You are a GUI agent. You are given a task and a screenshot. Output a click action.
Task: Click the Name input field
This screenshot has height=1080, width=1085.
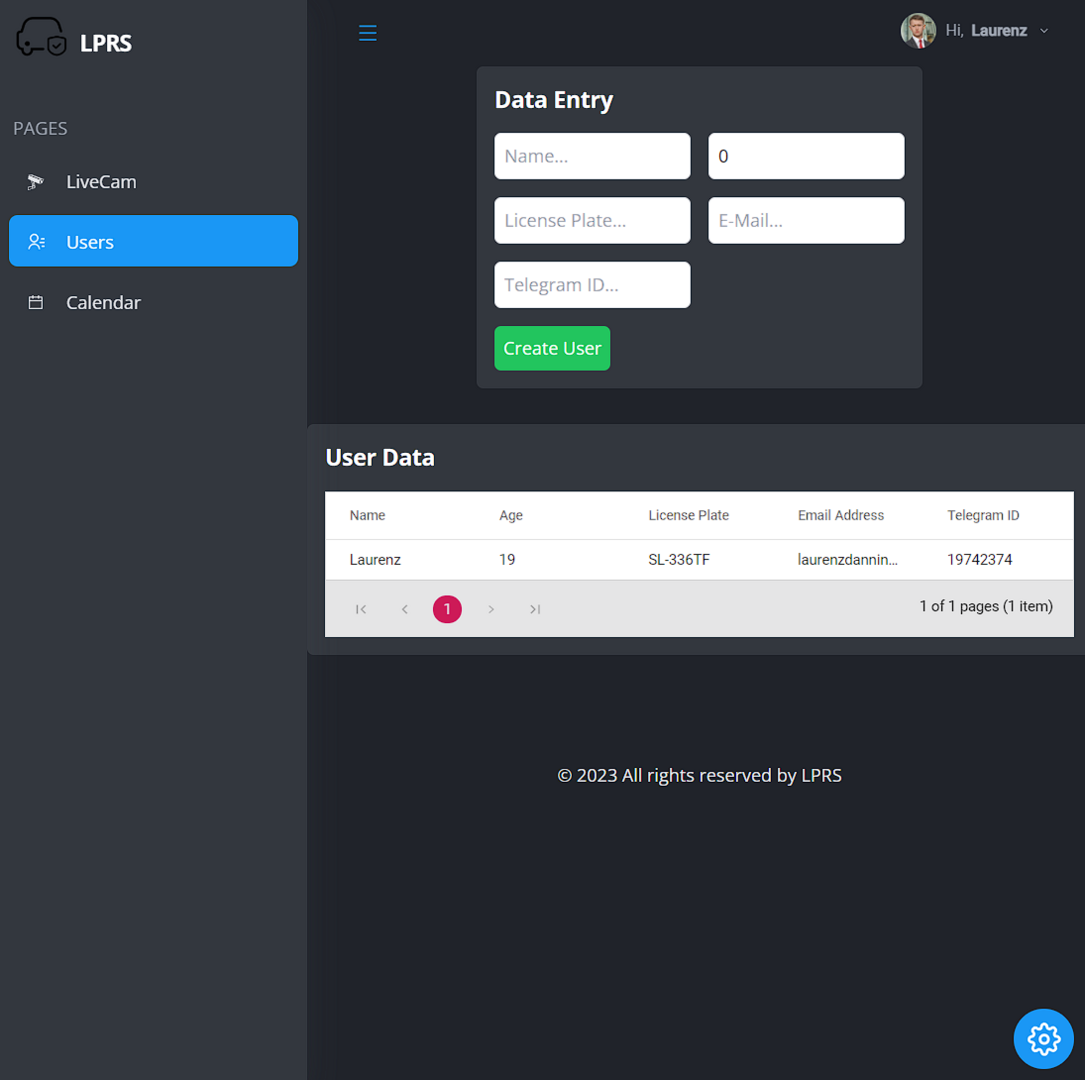point(592,156)
